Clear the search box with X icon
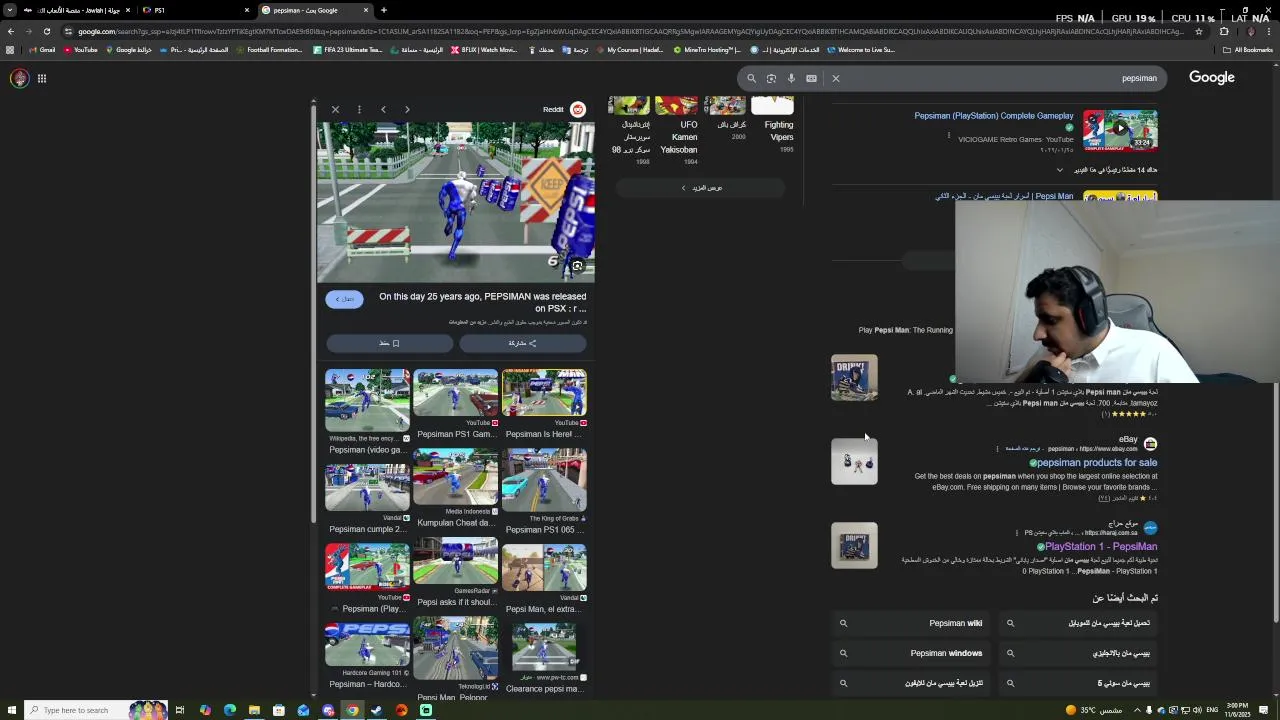1280x720 pixels. click(836, 78)
